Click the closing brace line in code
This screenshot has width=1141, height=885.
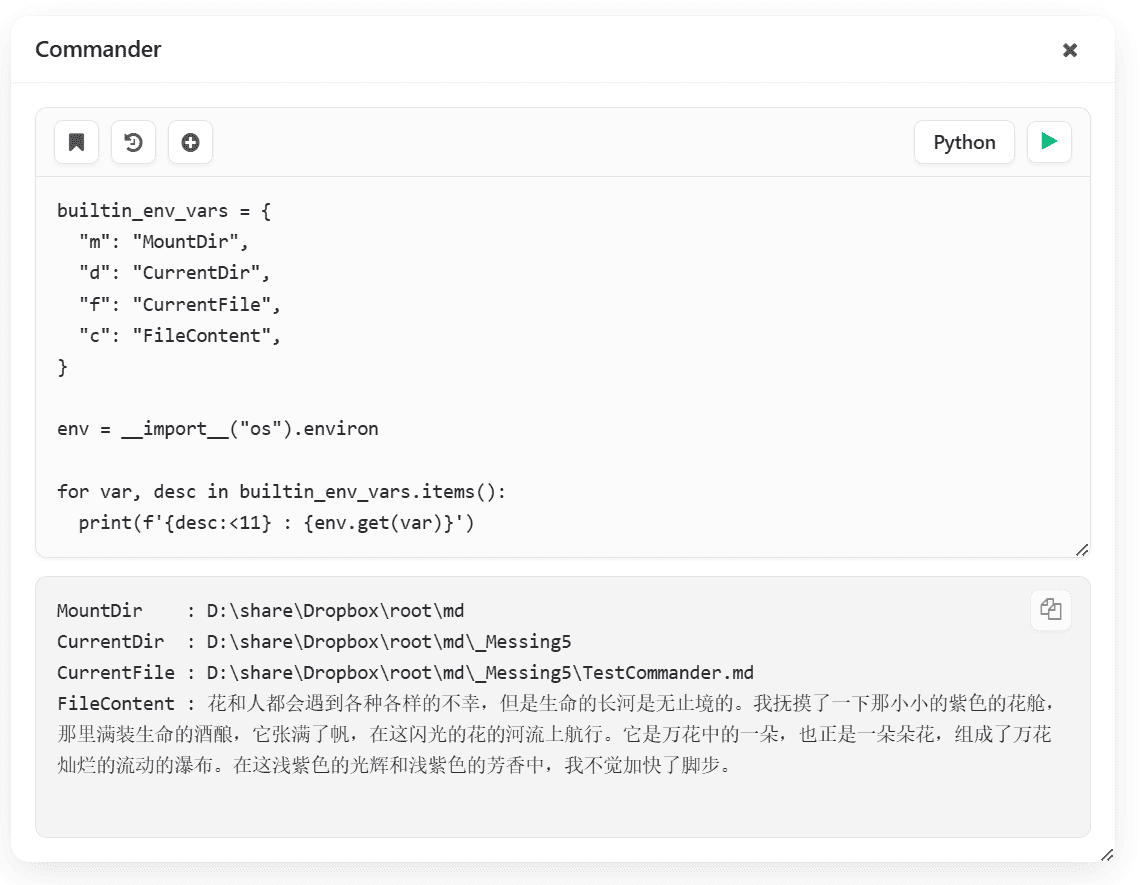click(x=63, y=367)
